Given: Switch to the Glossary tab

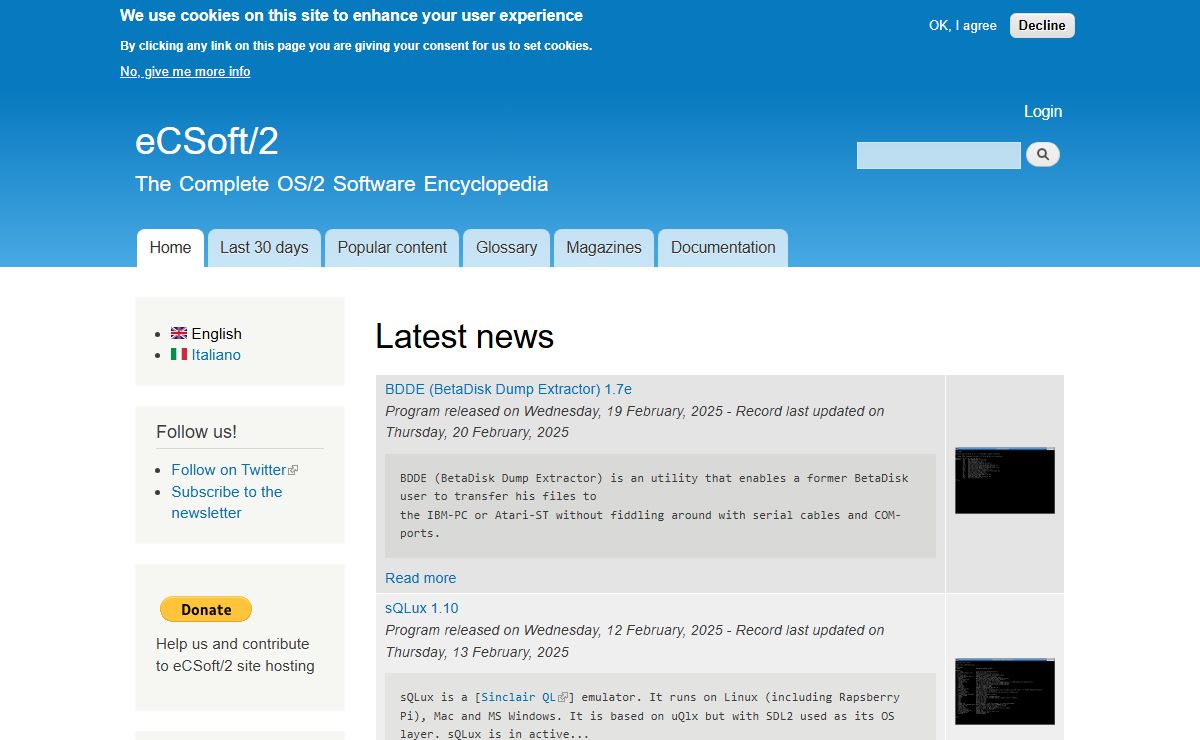Looking at the screenshot, I should pos(506,248).
